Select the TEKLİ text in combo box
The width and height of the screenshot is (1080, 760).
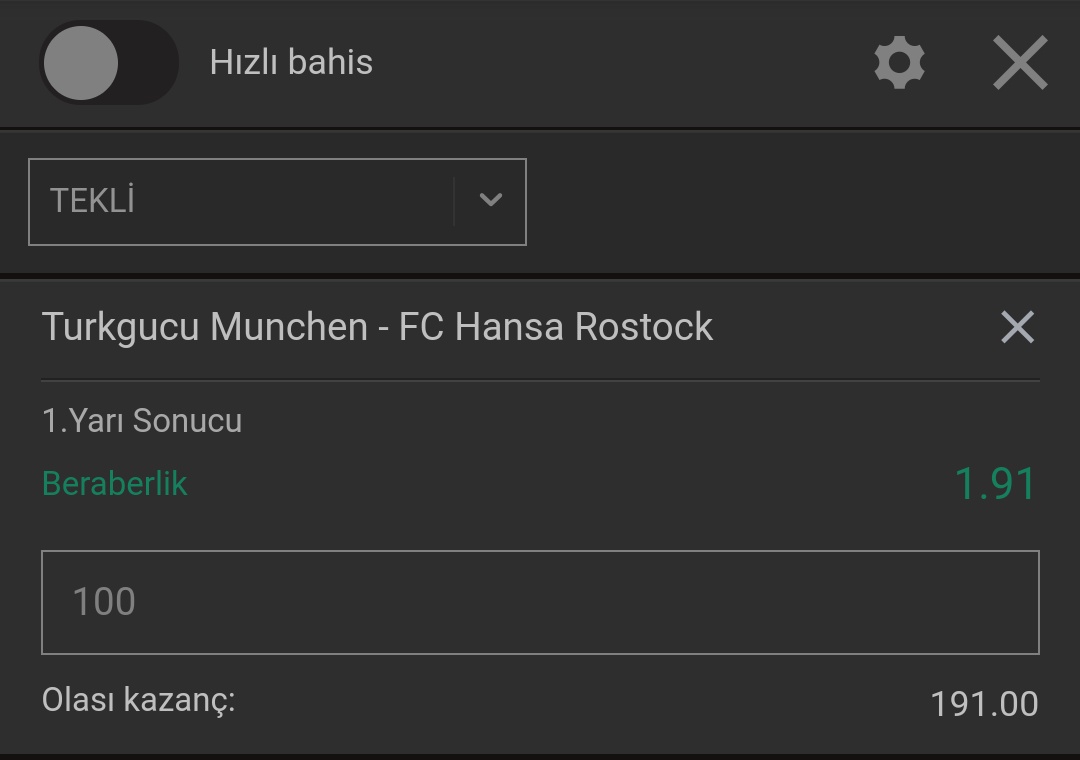click(92, 201)
